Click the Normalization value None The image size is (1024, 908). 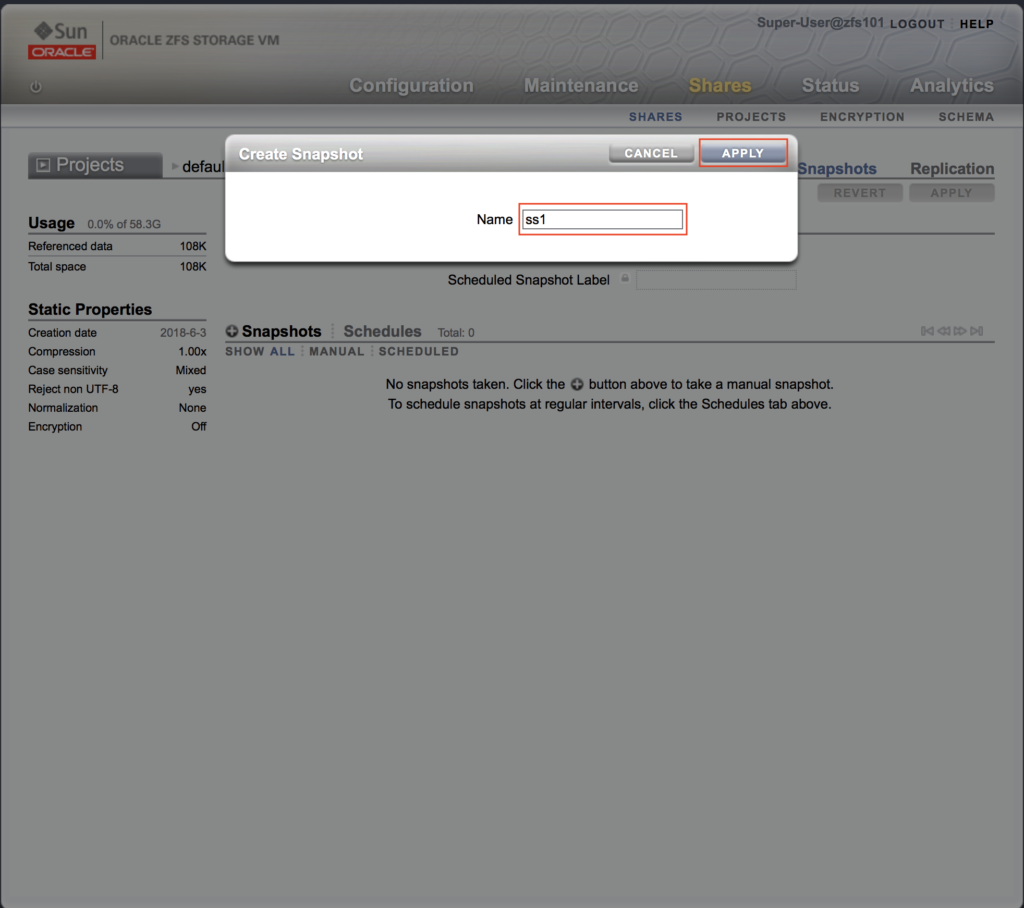coord(193,408)
